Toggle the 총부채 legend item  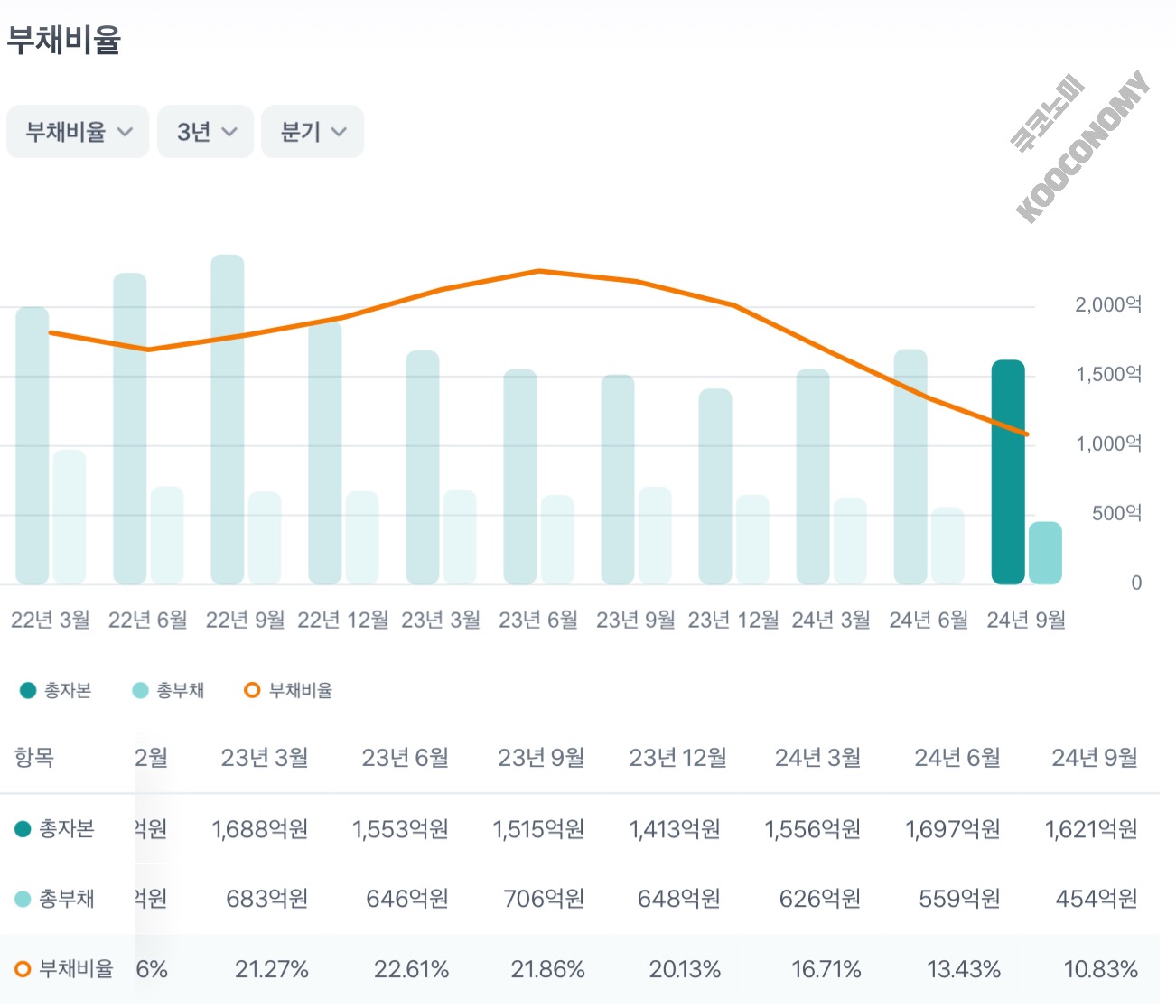pos(168,691)
